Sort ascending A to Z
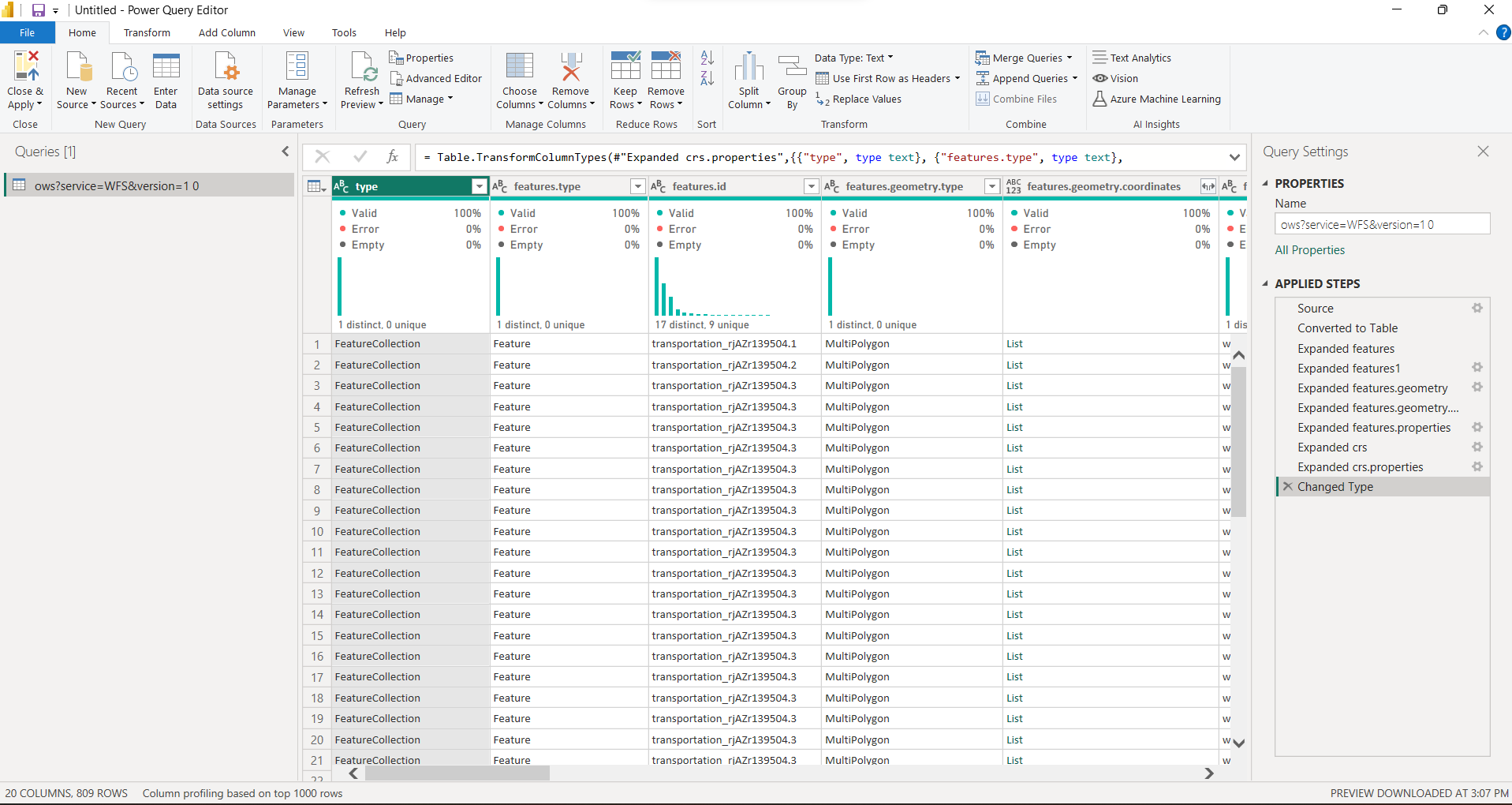Viewport: 1512px width, 805px height. 707,58
